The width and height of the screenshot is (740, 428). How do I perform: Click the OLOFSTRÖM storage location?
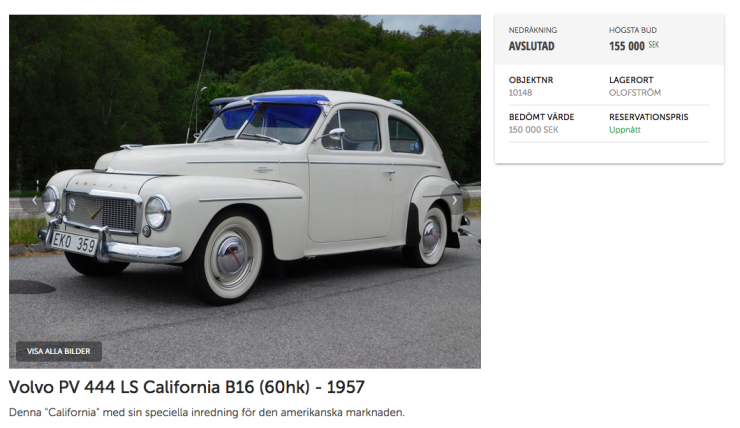pyautogui.click(x=635, y=93)
